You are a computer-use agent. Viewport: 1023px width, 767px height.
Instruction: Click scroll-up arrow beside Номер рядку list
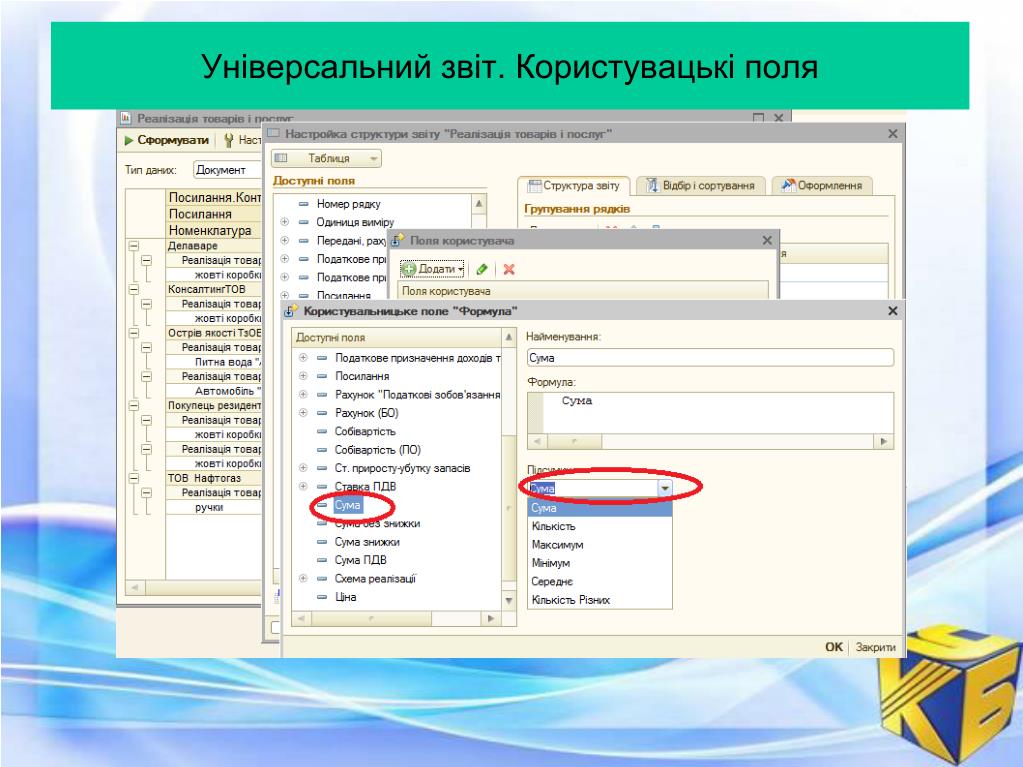479,203
